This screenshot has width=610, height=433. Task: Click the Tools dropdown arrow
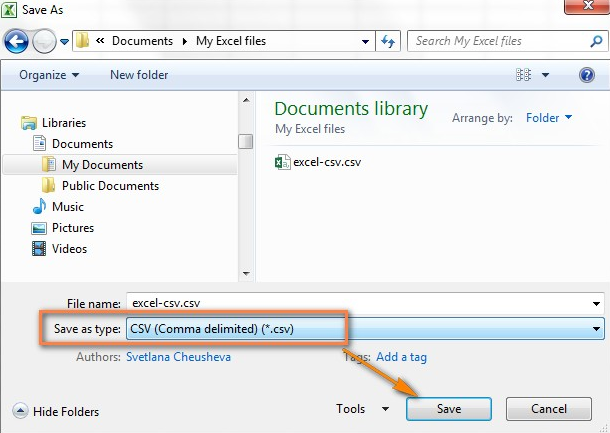pos(385,409)
